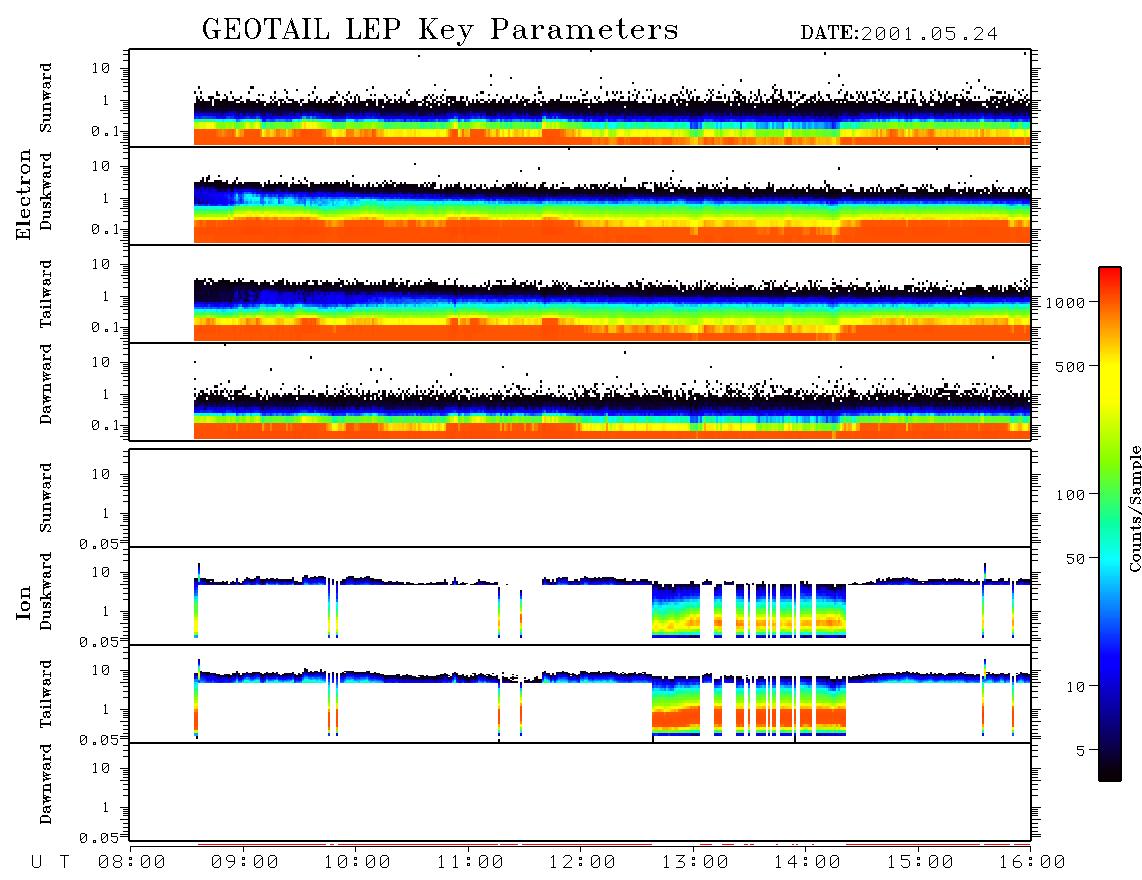Click the vertical Ion group label
The image size is (1142, 880).
[23, 602]
